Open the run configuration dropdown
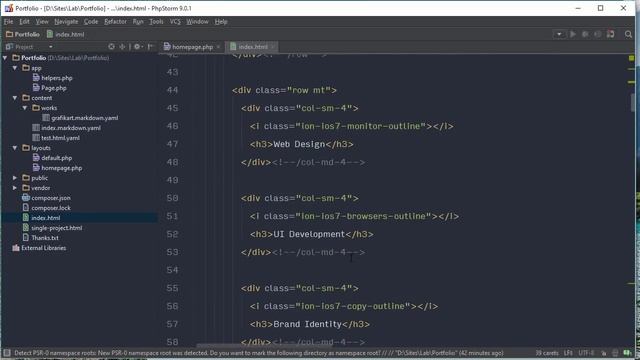Screen dimensions: 640x360 tap(559, 34)
